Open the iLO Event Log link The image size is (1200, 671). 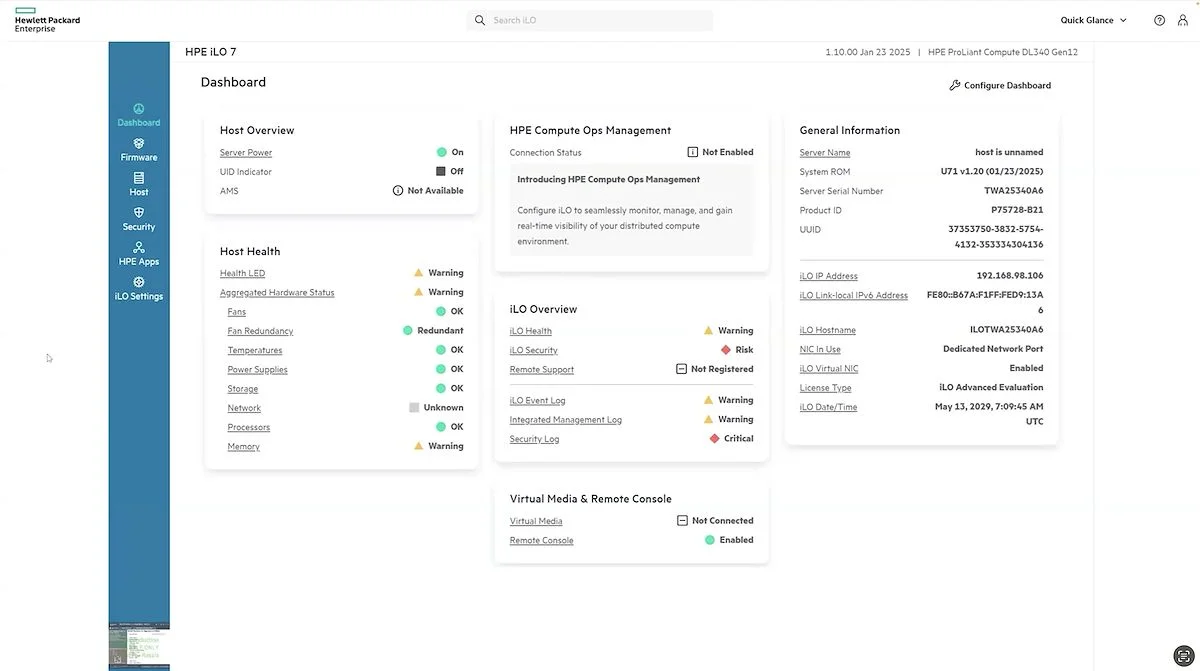[538, 401]
